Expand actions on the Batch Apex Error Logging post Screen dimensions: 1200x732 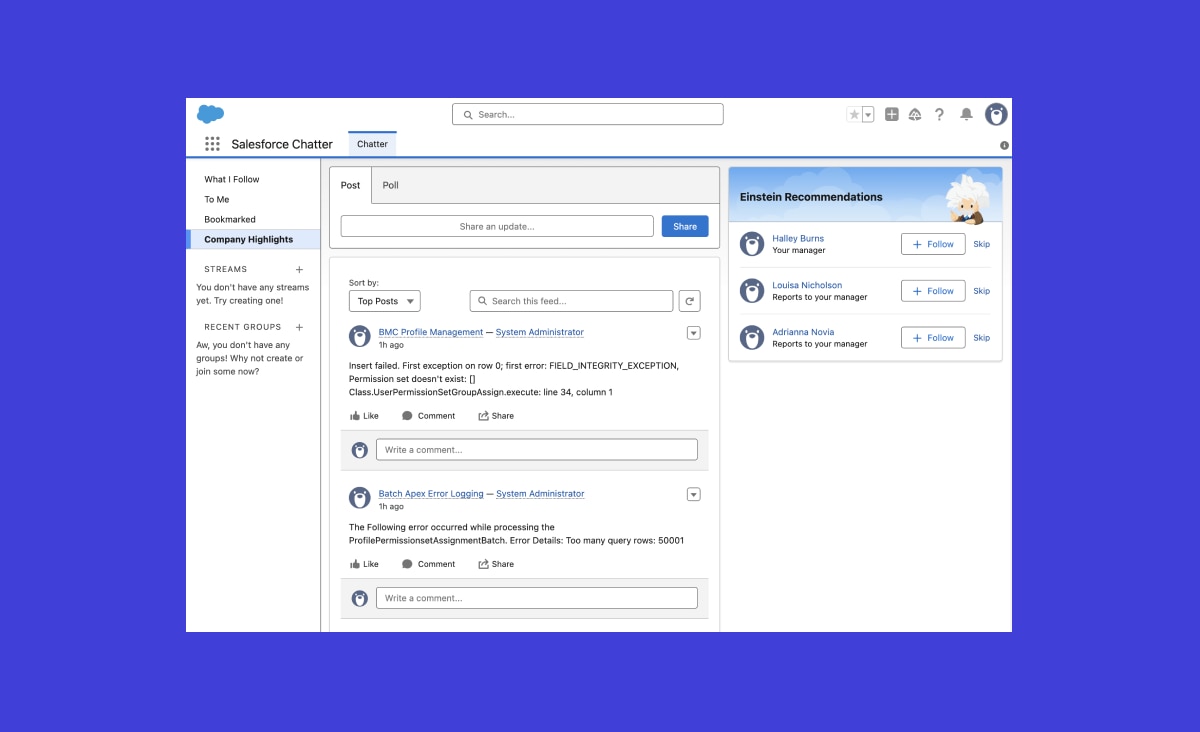tap(693, 493)
